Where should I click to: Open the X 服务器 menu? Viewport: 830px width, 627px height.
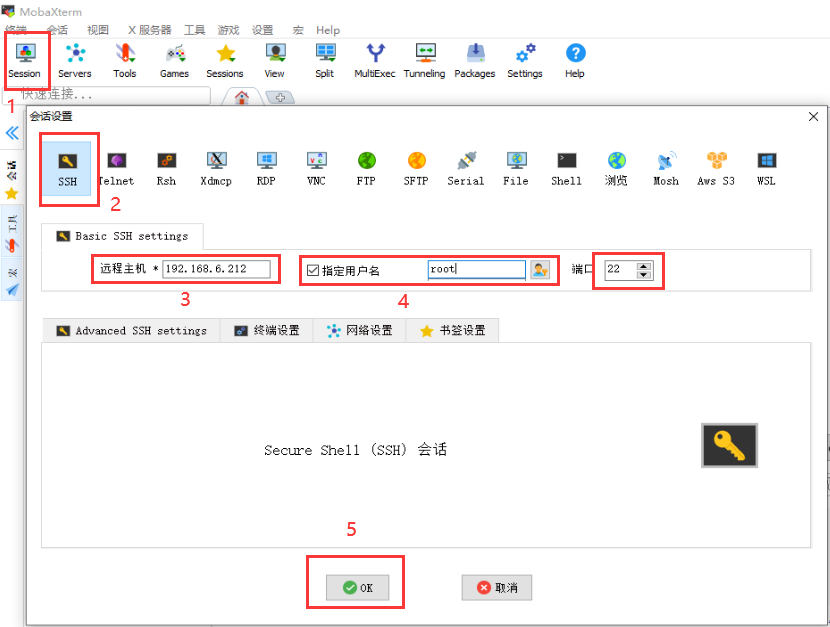click(150, 30)
